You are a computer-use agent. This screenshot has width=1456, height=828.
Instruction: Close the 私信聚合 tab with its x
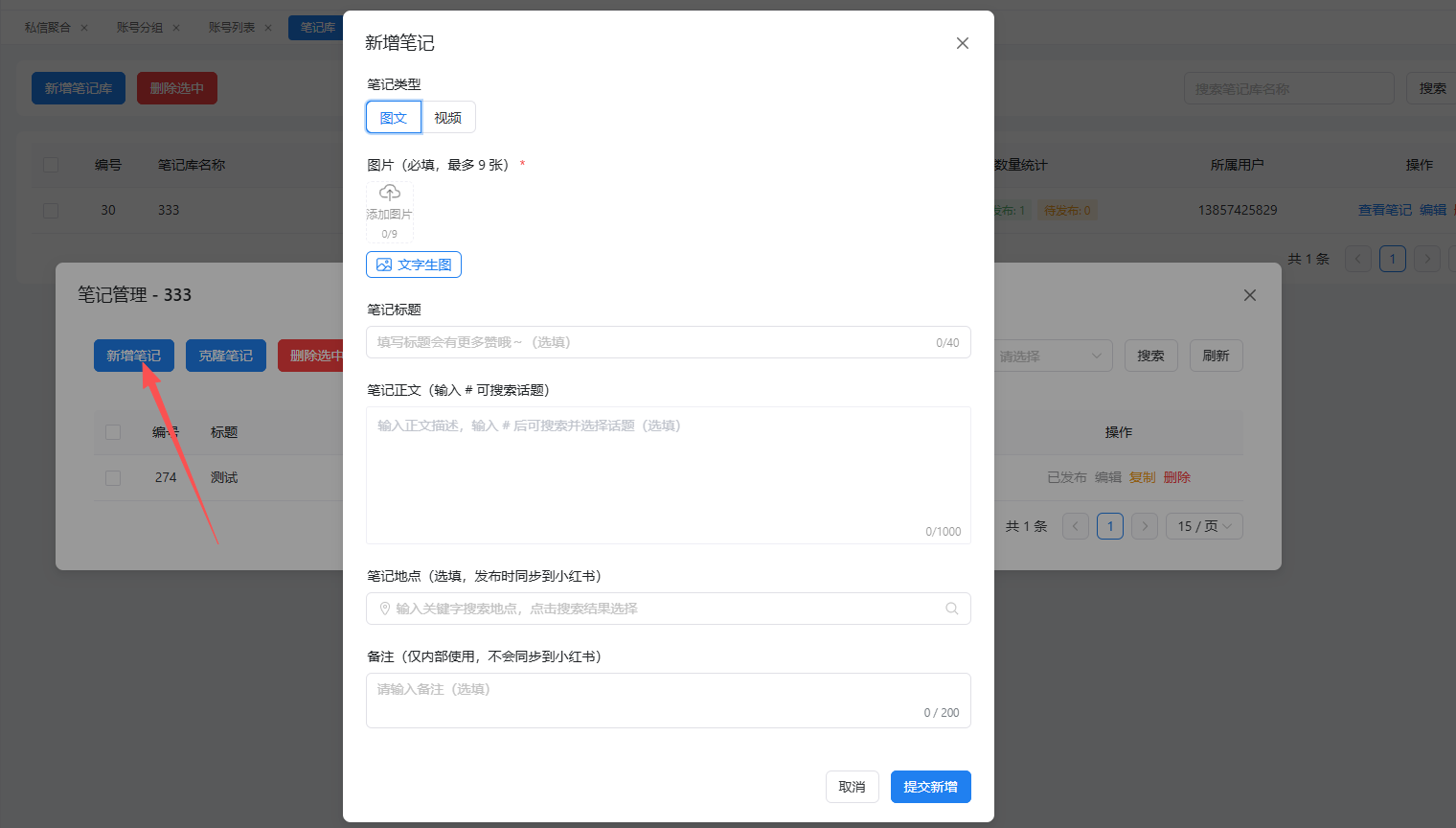(x=84, y=28)
